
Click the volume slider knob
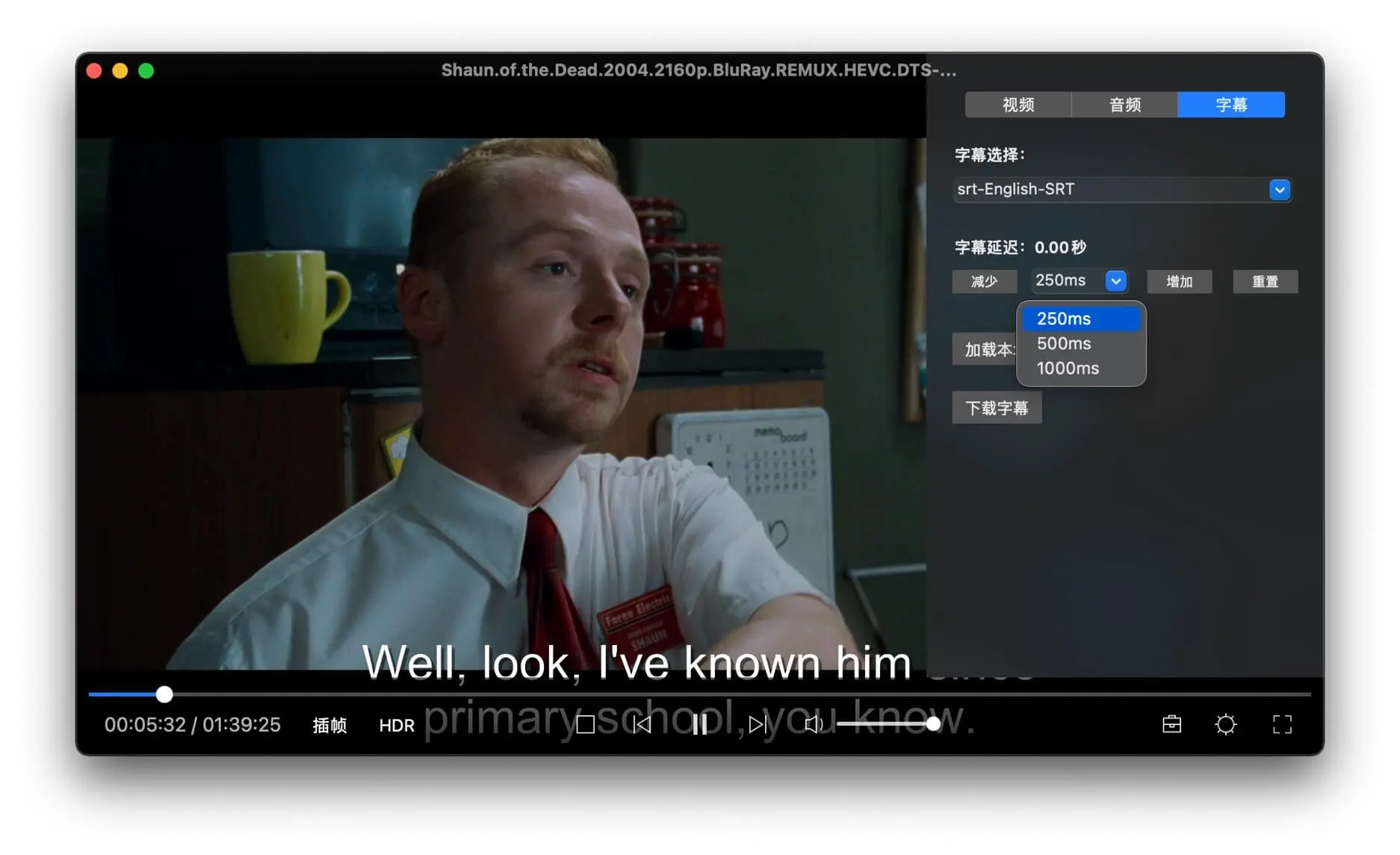[x=933, y=723]
